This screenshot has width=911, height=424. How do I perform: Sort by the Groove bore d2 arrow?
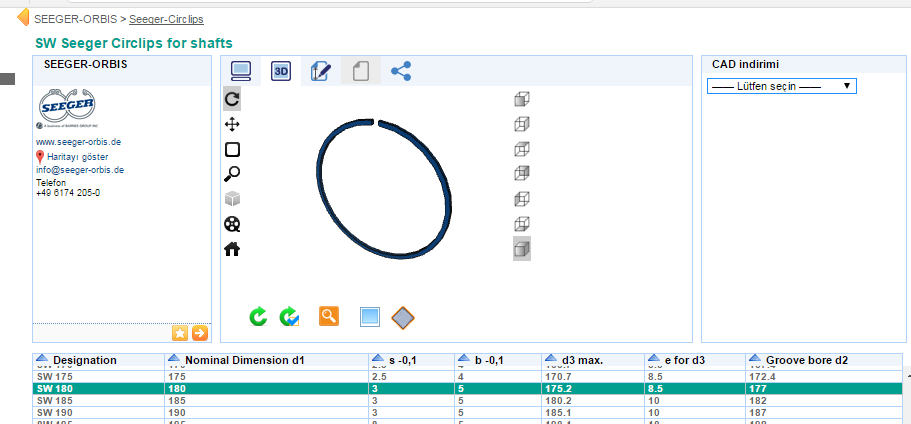pos(755,359)
